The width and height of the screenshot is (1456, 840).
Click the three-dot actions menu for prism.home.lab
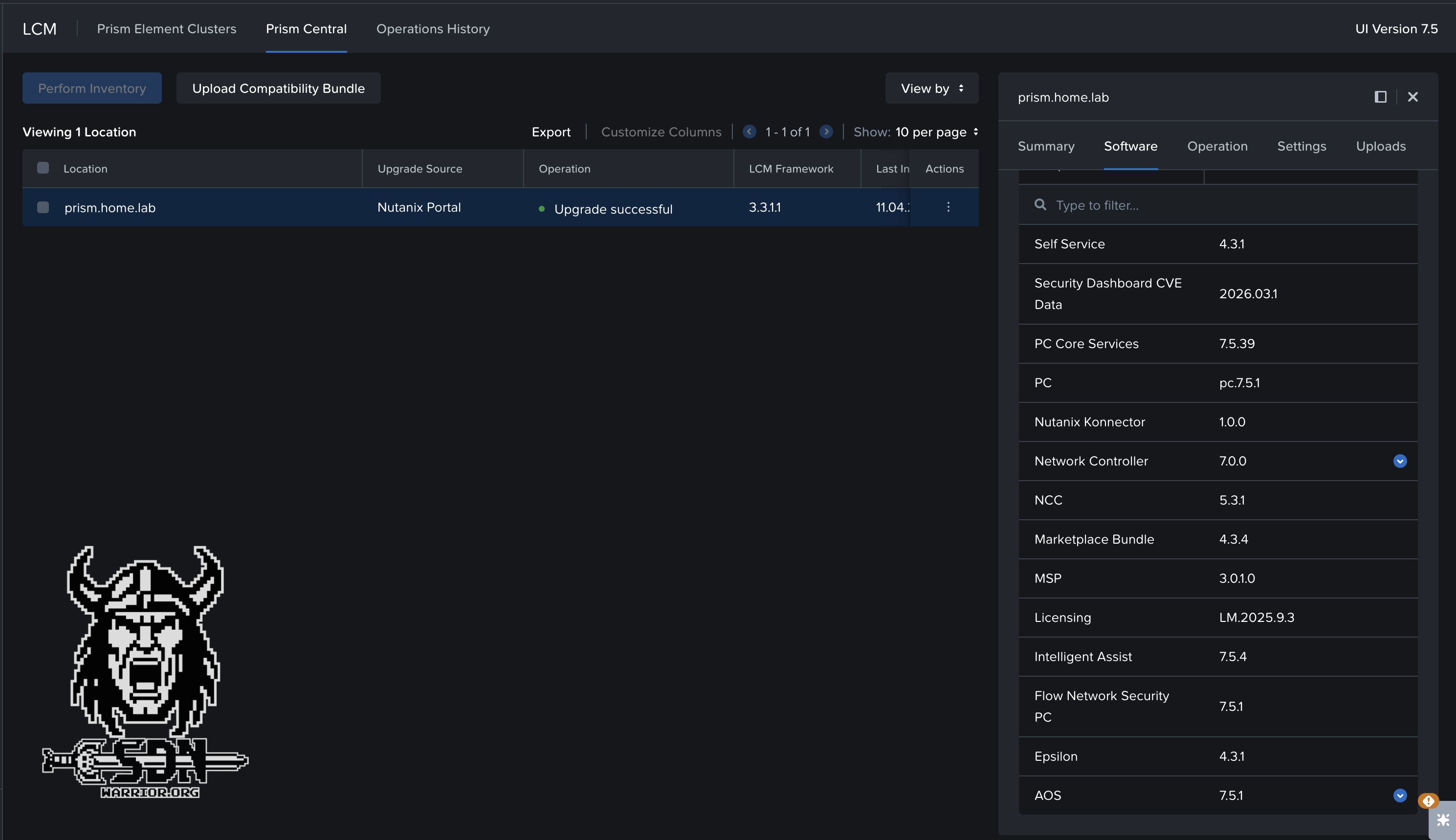tap(948, 206)
